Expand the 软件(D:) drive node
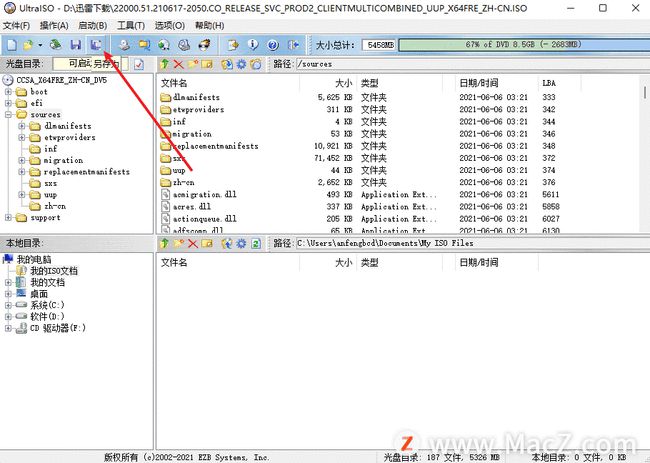 click(x=8, y=316)
